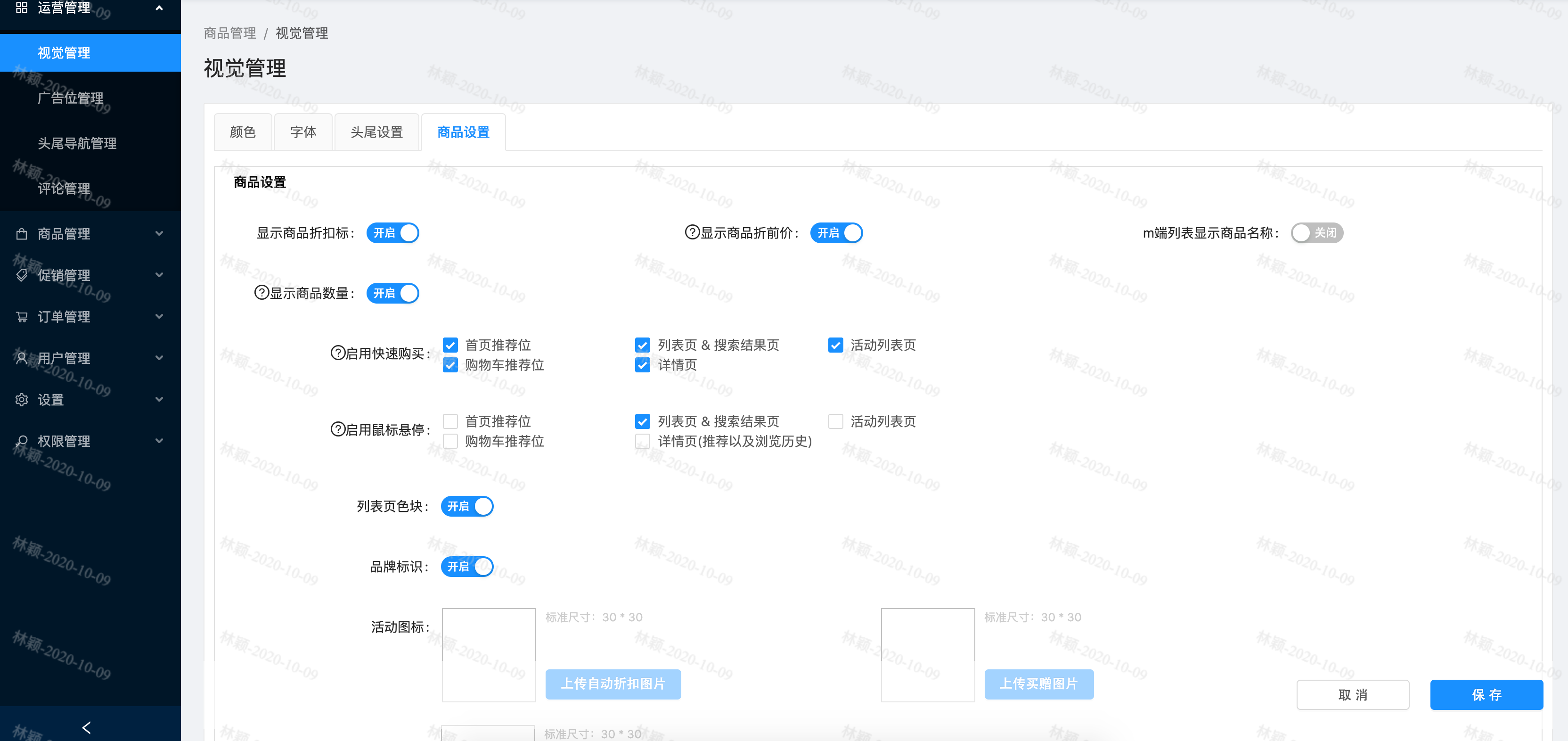Click the 订单管理 cart icon
This screenshot has width=1568, height=741.
(21, 317)
